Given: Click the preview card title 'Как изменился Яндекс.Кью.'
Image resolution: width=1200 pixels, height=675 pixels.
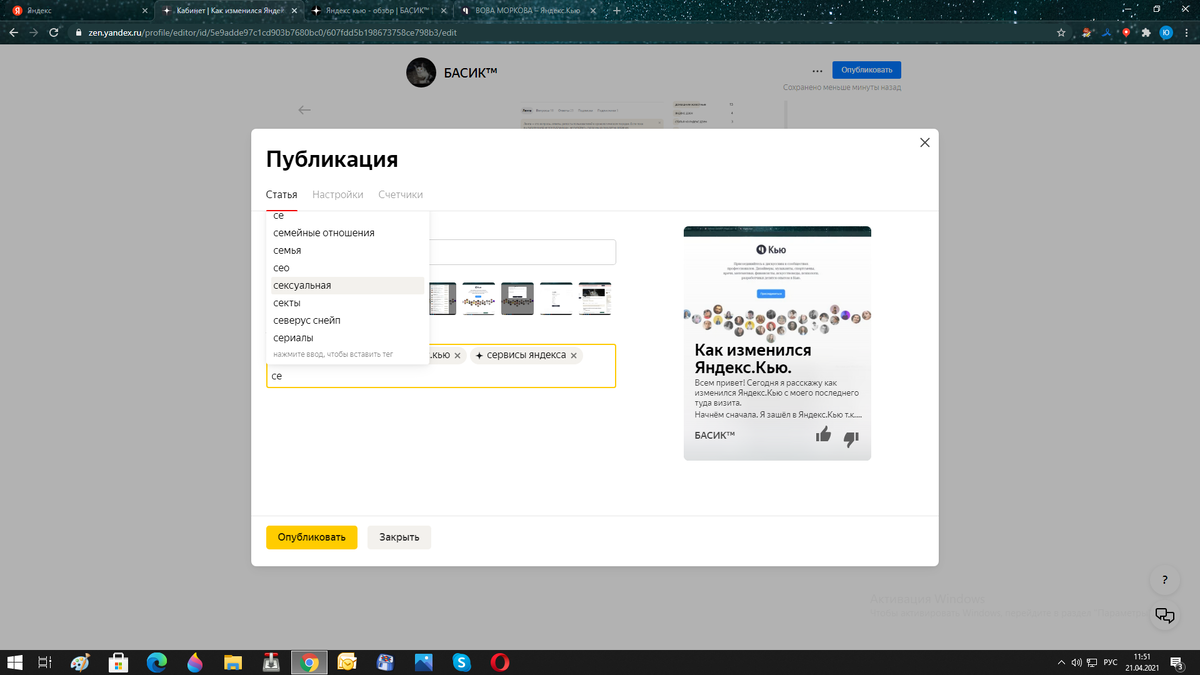Looking at the screenshot, I should 753,358.
